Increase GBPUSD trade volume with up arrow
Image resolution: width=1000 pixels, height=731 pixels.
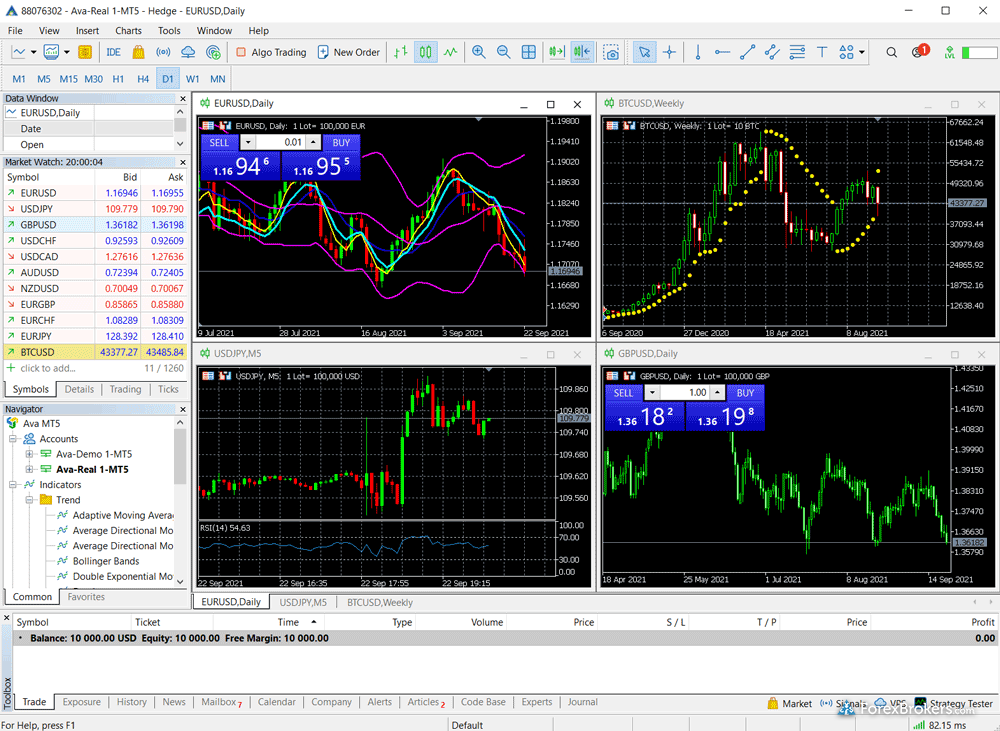(x=717, y=393)
